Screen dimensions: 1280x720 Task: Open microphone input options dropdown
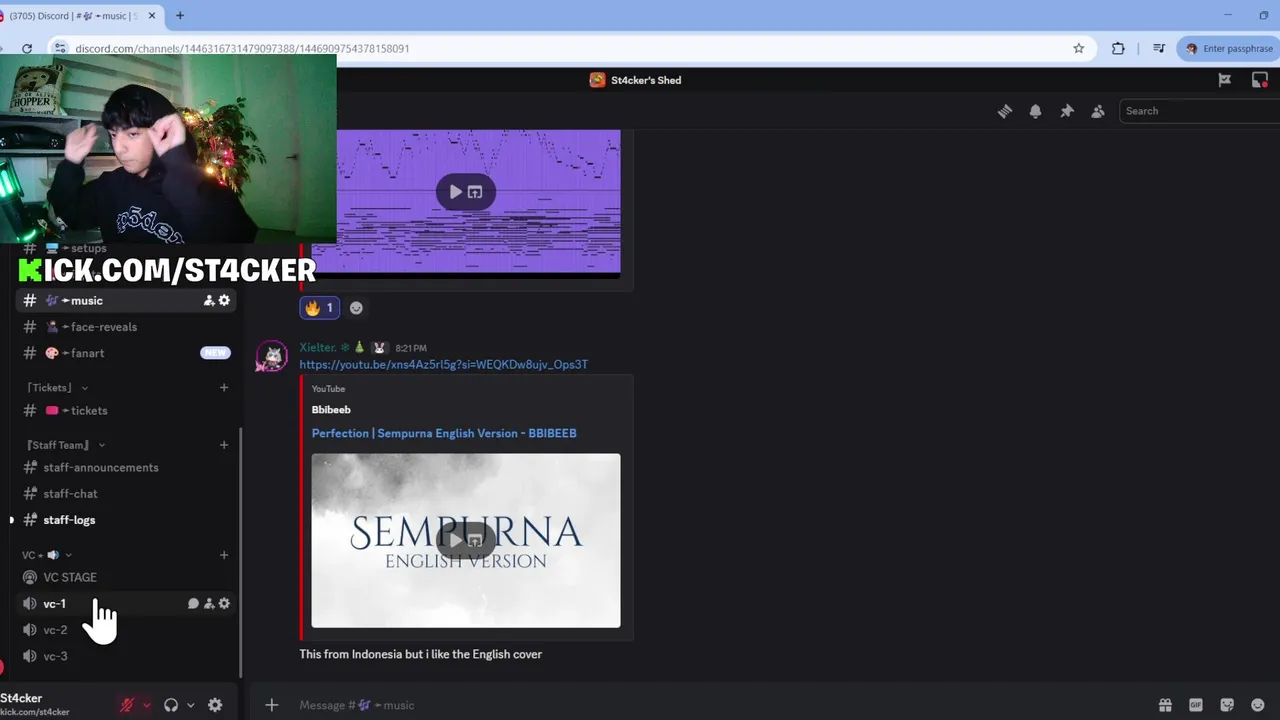click(146, 705)
